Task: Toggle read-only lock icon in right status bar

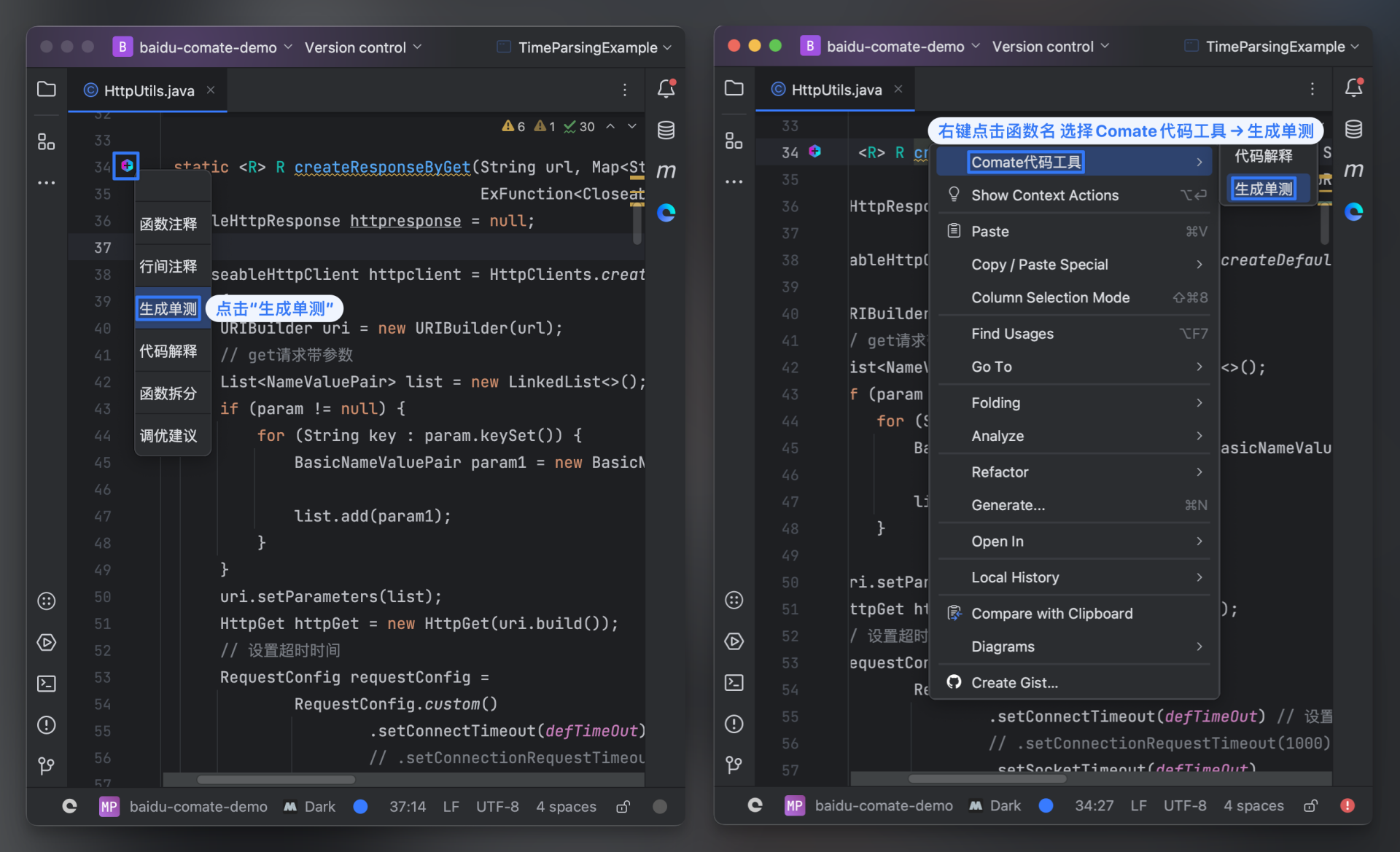Action: coord(1310,805)
